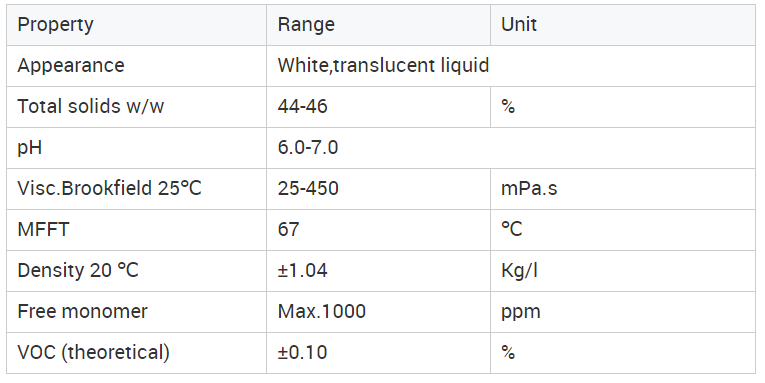The height and width of the screenshot is (383, 765).
Task: Click the MFFT value 67
Action: click(288, 229)
